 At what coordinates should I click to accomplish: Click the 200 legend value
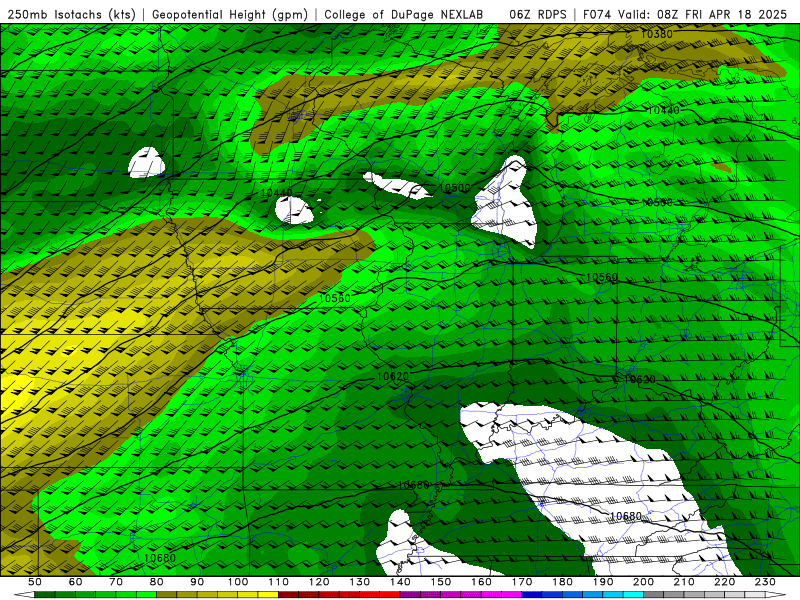pyautogui.click(x=643, y=582)
